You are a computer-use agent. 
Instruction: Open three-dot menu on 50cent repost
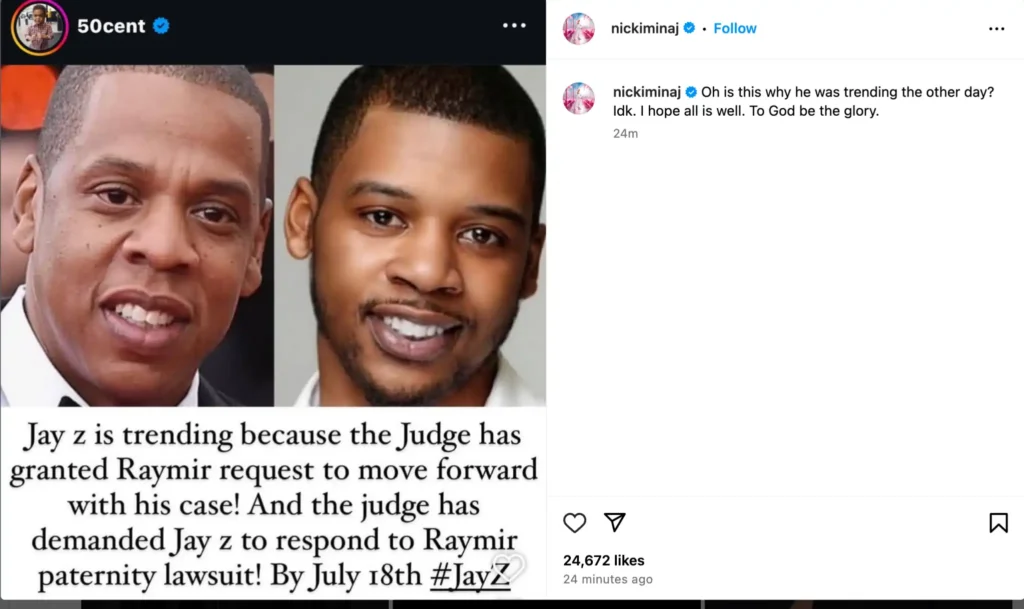coord(514,25)
